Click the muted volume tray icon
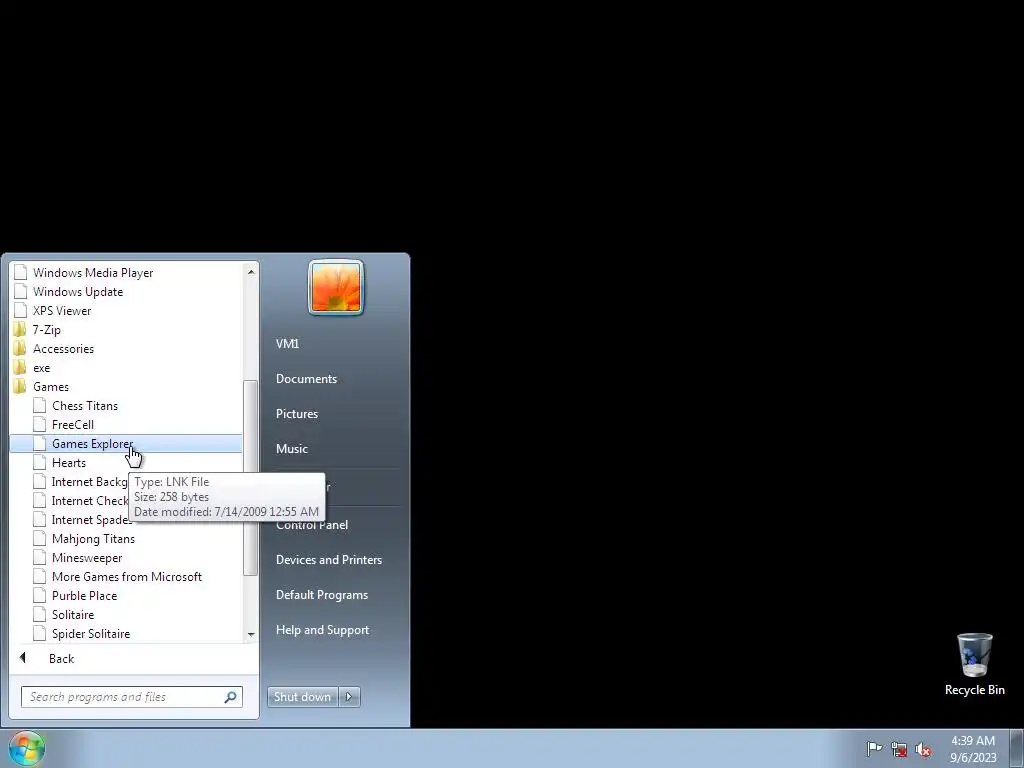The image size is (1024, 768). [x=923, y=750]
